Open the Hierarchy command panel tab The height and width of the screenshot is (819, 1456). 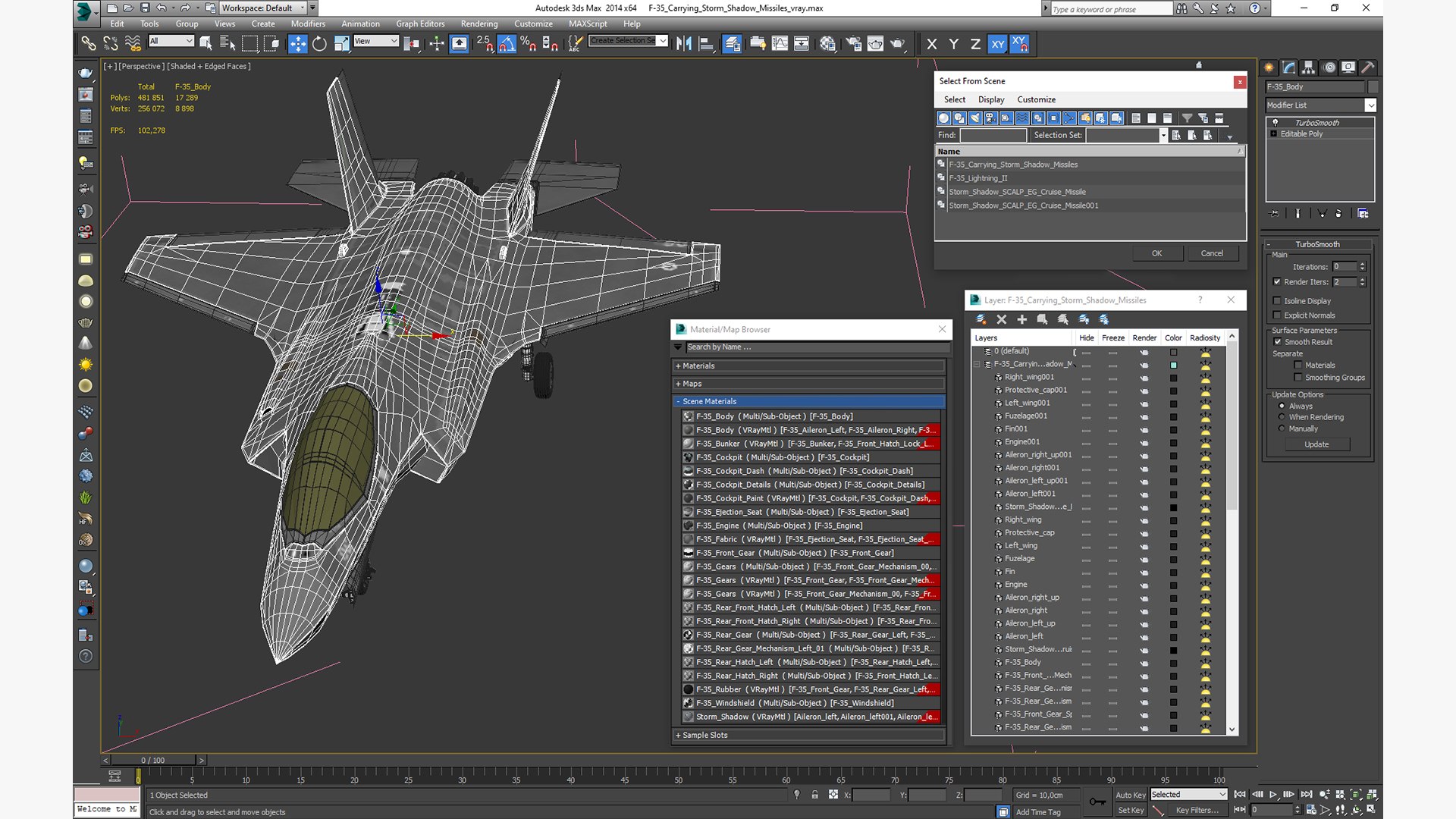pyautogui.click(x=1308, y=67)
